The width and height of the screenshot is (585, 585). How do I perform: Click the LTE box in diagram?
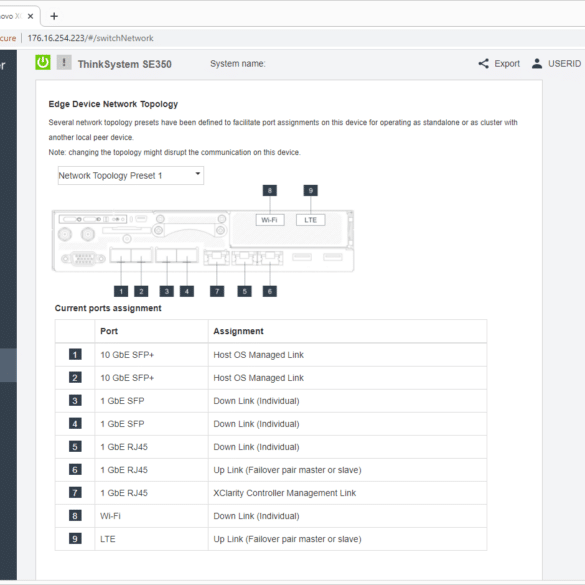[310, 220]
